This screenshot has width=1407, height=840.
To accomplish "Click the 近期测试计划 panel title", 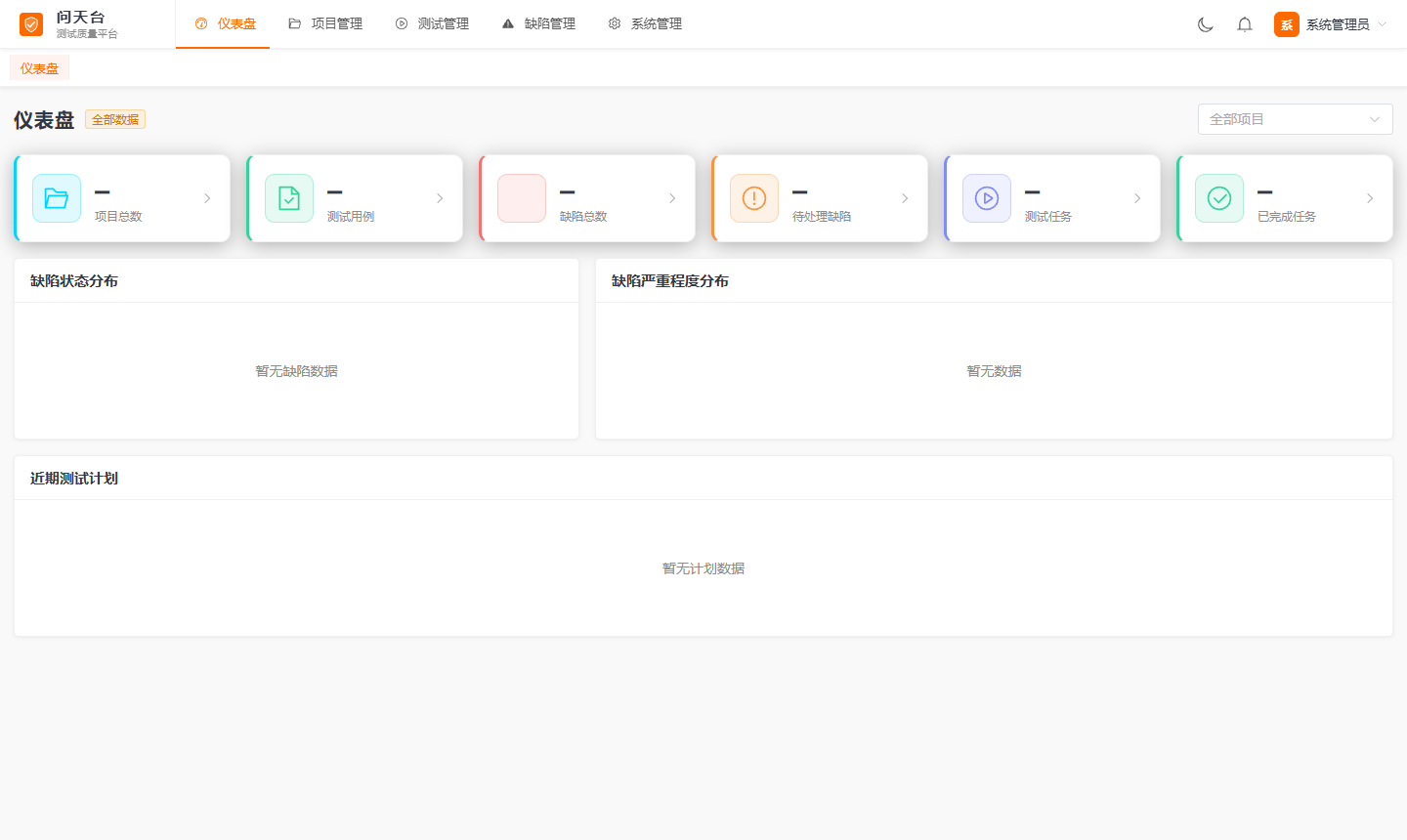I will 74,478.
